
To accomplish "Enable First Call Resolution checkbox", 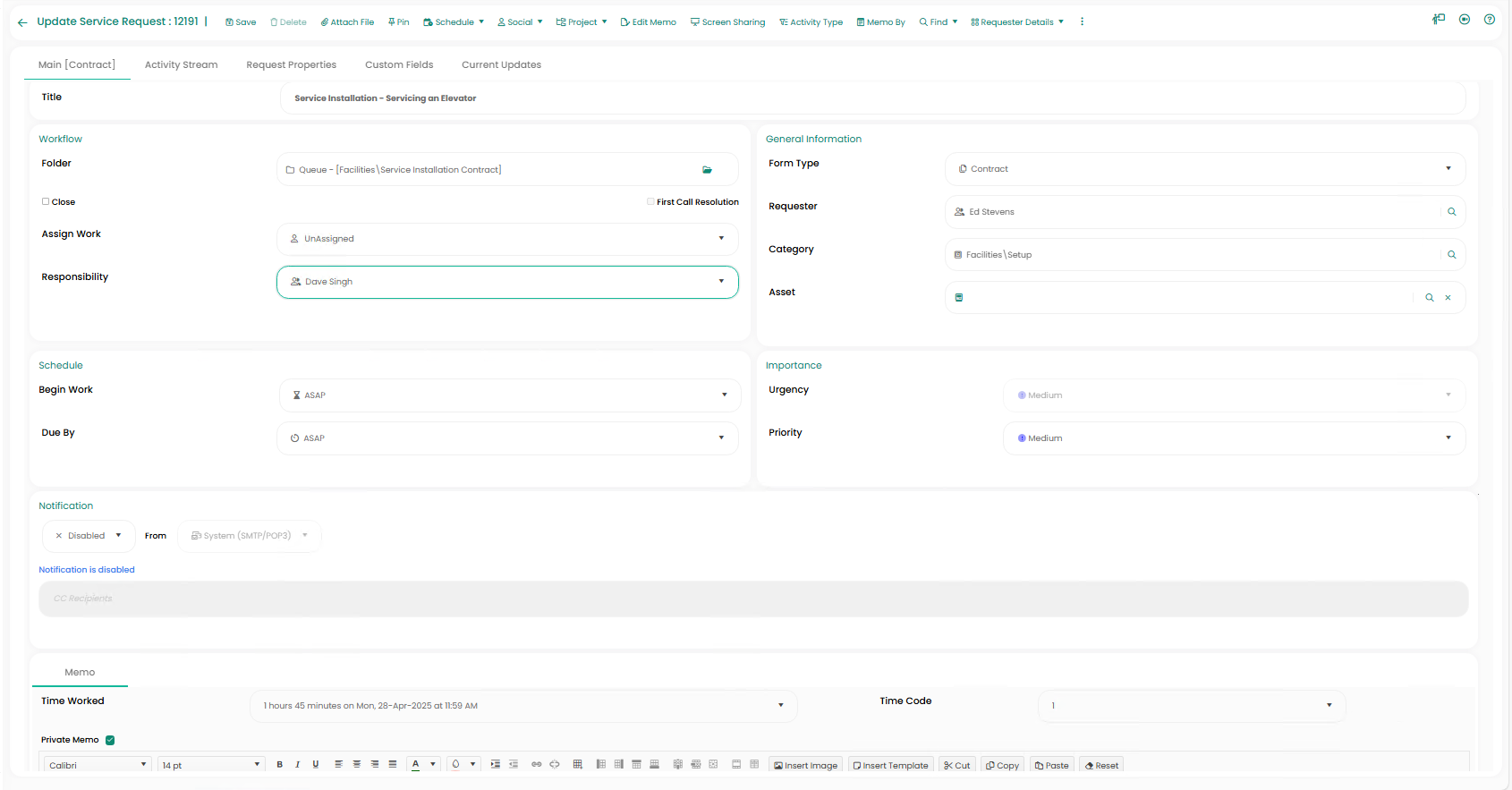I will 650,202.
